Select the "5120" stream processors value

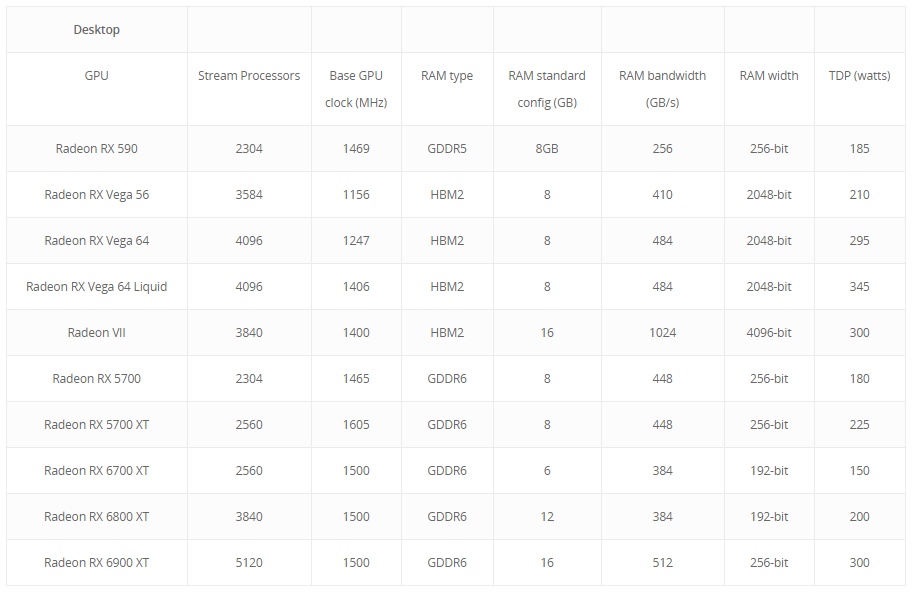(249, 563)
